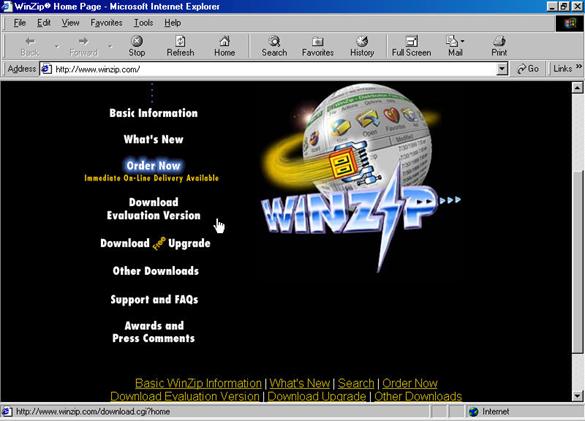
Task: Follow the What's New footer text link
Action: click(300, 383)
